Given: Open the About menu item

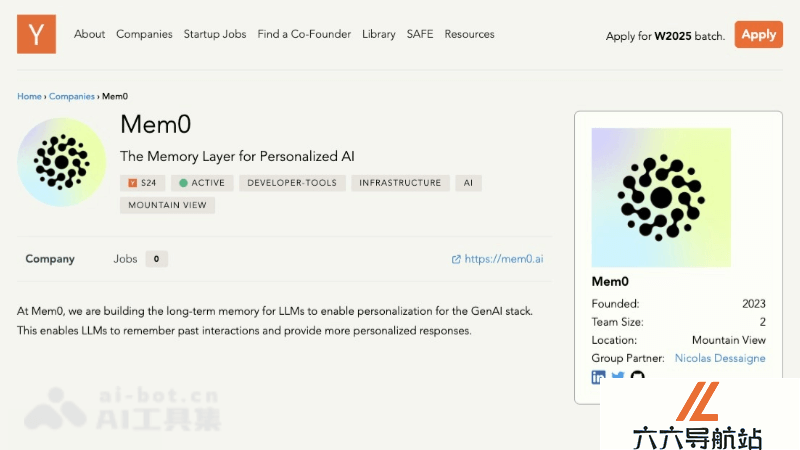Looking at the screenshot, I should (x=89, y=34).
